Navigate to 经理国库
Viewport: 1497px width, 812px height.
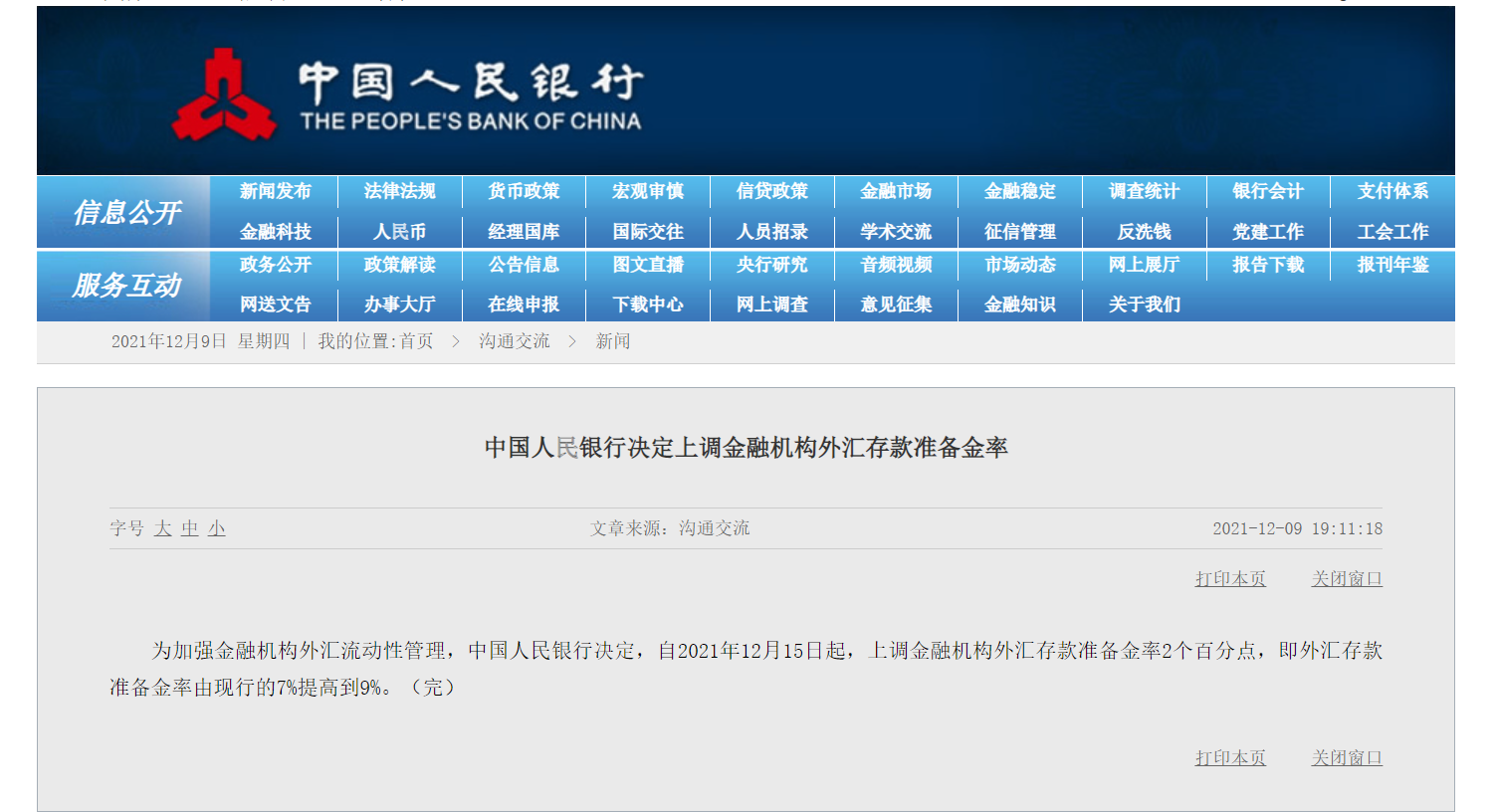point(524,232)
